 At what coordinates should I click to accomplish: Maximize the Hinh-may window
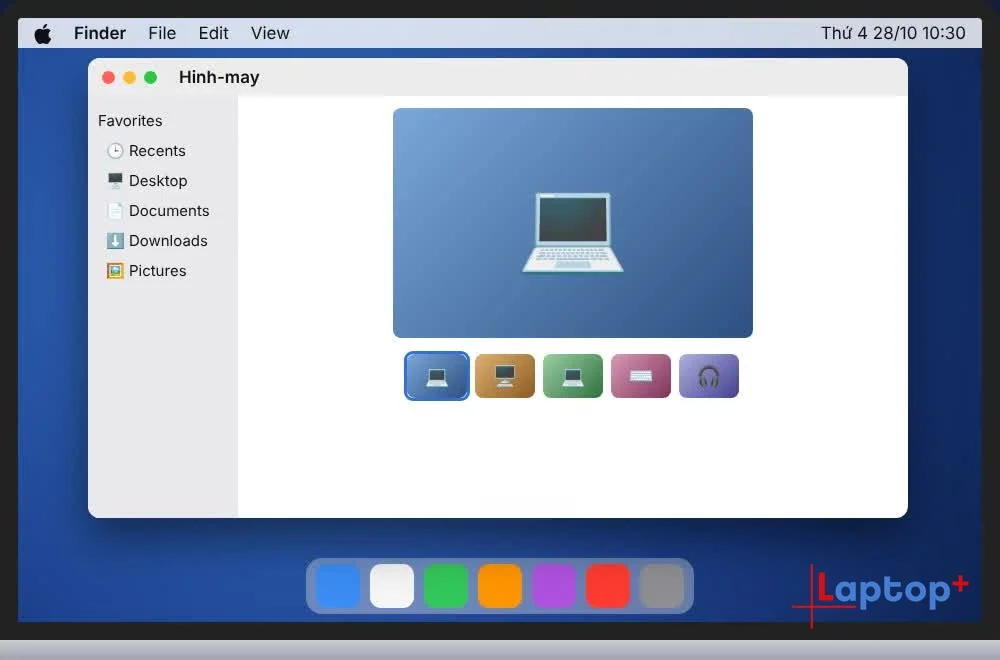151,78
